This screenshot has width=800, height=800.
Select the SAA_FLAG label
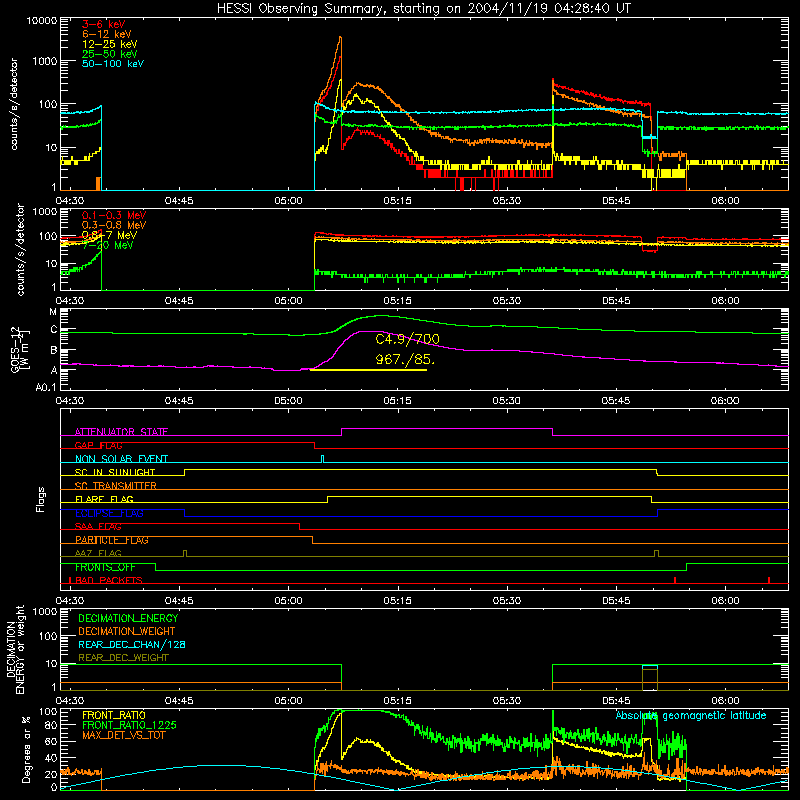click(98, 527)
